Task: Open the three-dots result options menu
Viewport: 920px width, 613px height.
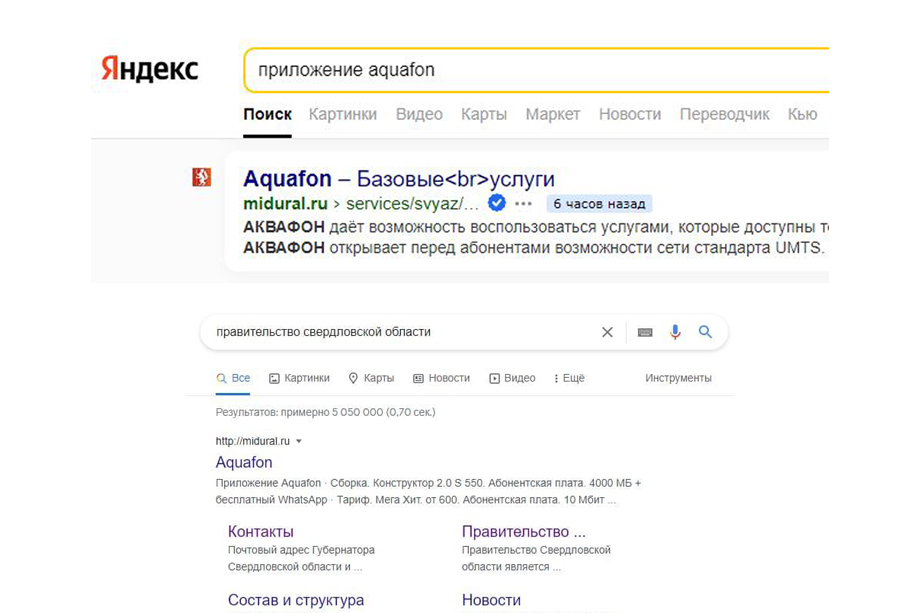Action: (x=523, y=204)
